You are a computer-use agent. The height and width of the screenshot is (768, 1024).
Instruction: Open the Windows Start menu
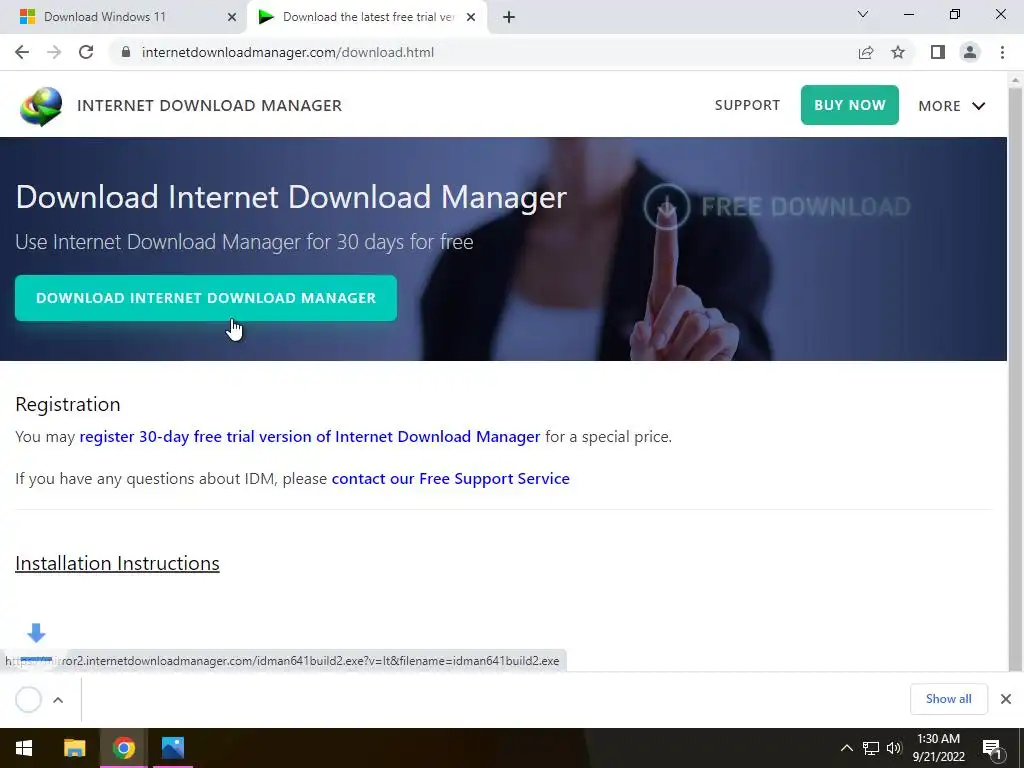point(24,748)
